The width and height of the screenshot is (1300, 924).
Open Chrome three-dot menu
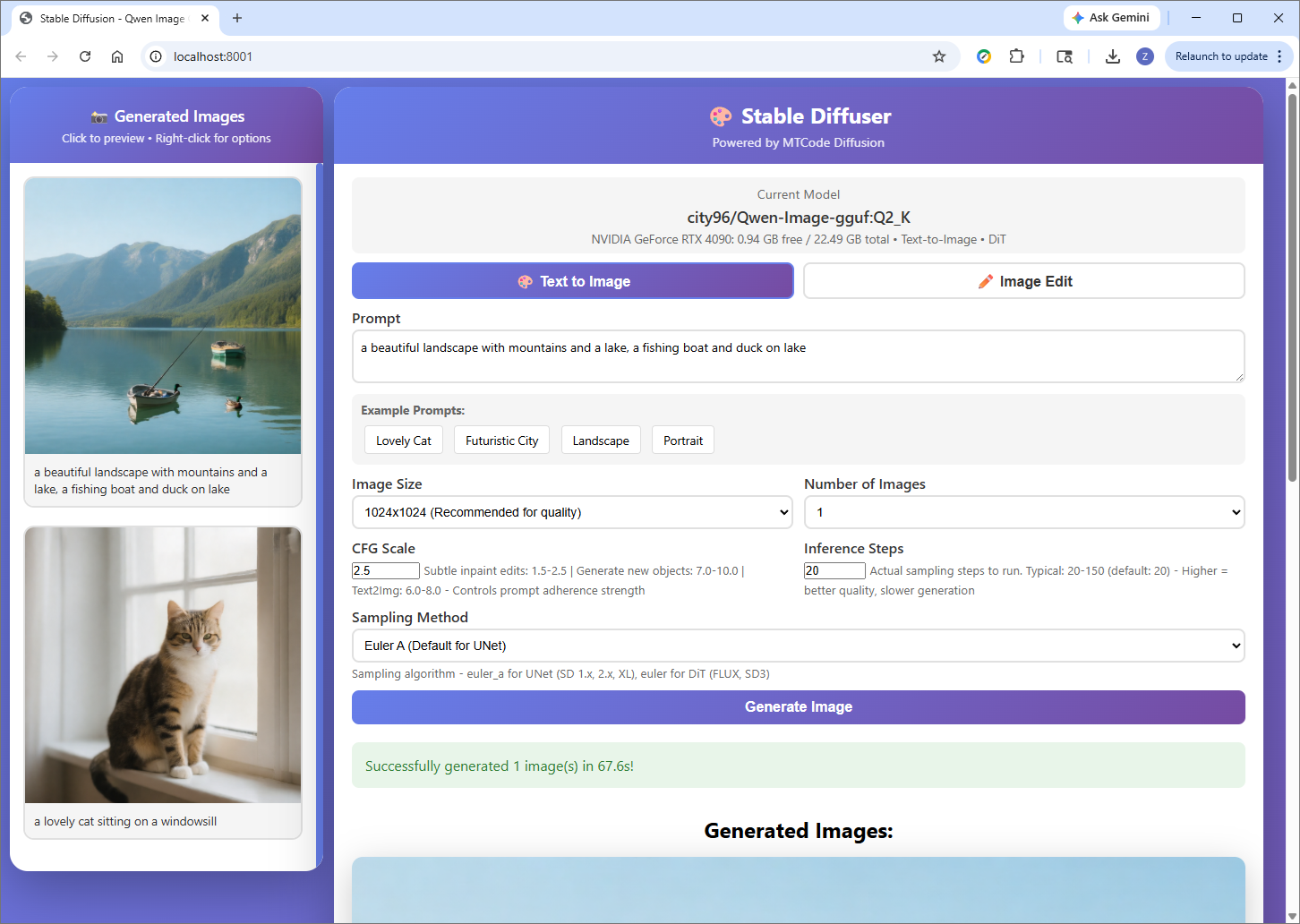click(1279, 56)
